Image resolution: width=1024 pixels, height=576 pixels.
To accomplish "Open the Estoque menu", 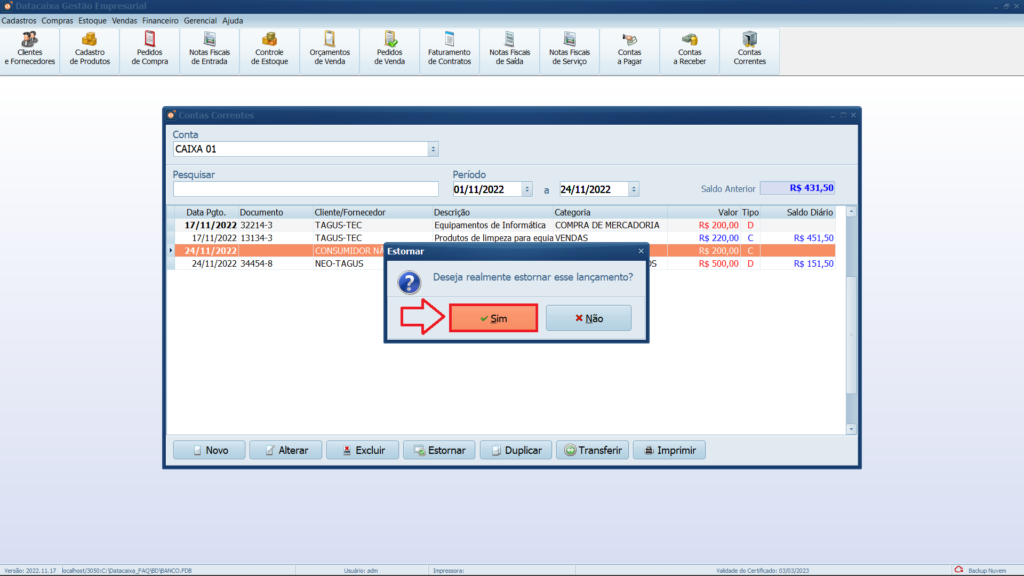I will pos(92,20).
